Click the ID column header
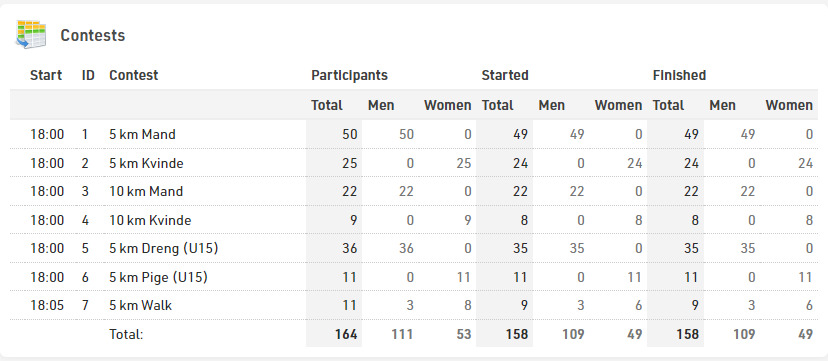 coord(88,75)
